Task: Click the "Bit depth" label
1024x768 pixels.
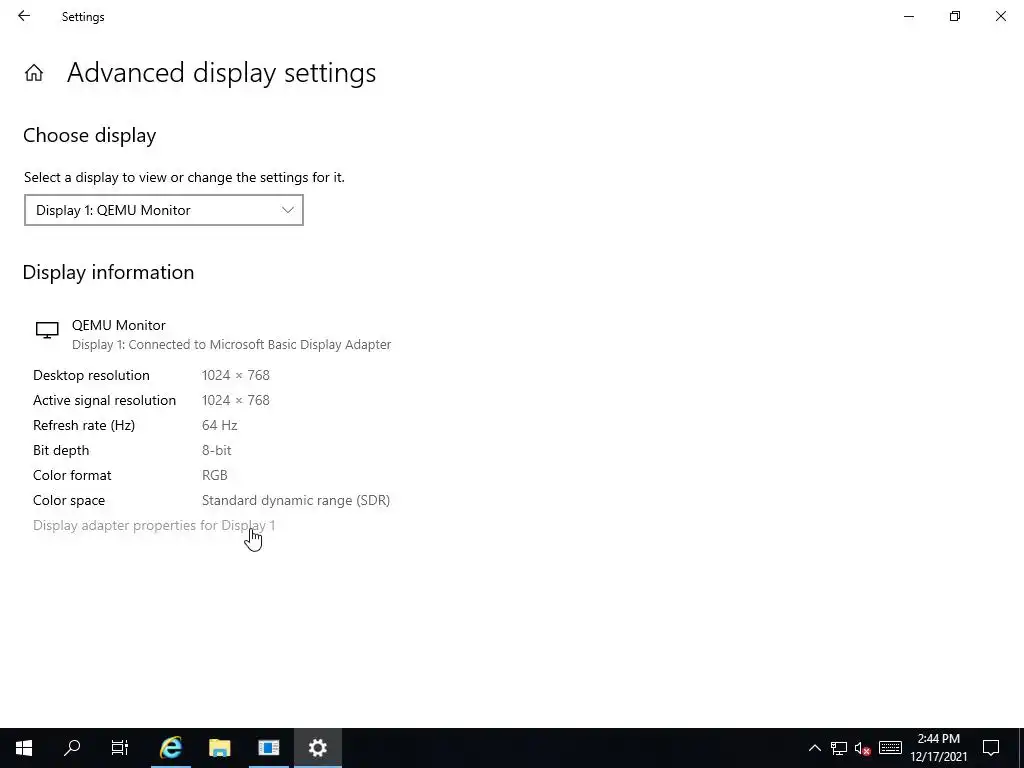Action: 61,451
